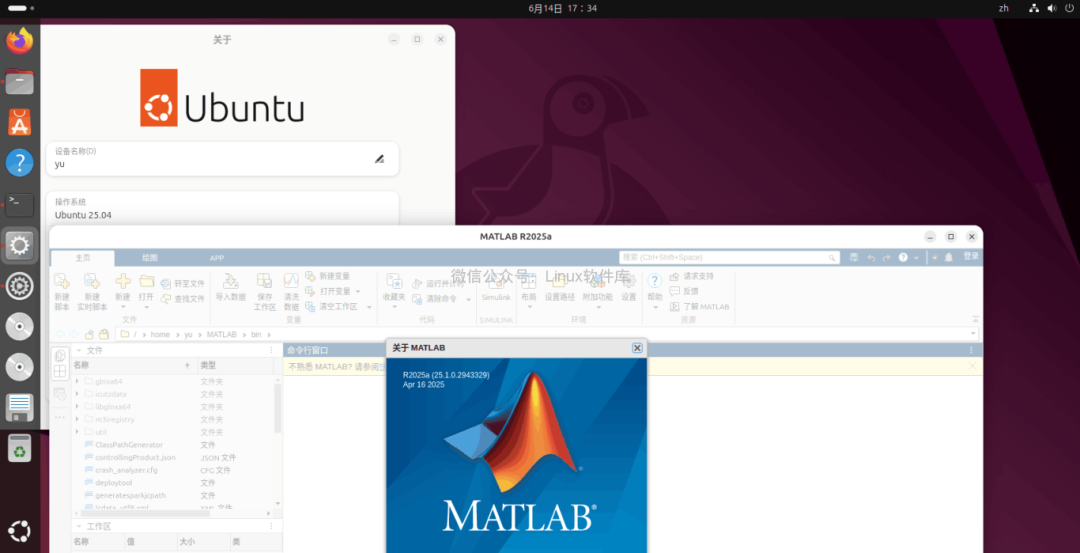Screen dimensions: 1080x553
Task: Click Clean Data (清洗数据) icon
Action: 291,281
